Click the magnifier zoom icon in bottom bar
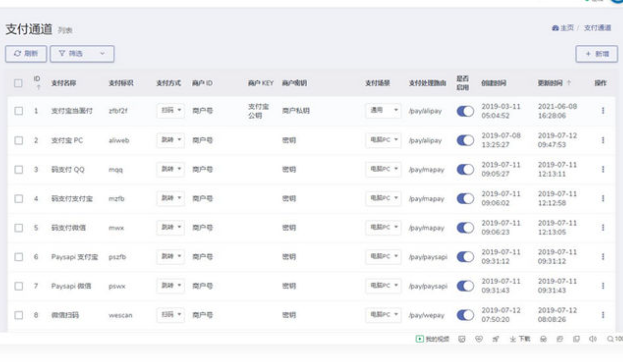This screenshot has height=362, width=623. [x=610, y=339]
